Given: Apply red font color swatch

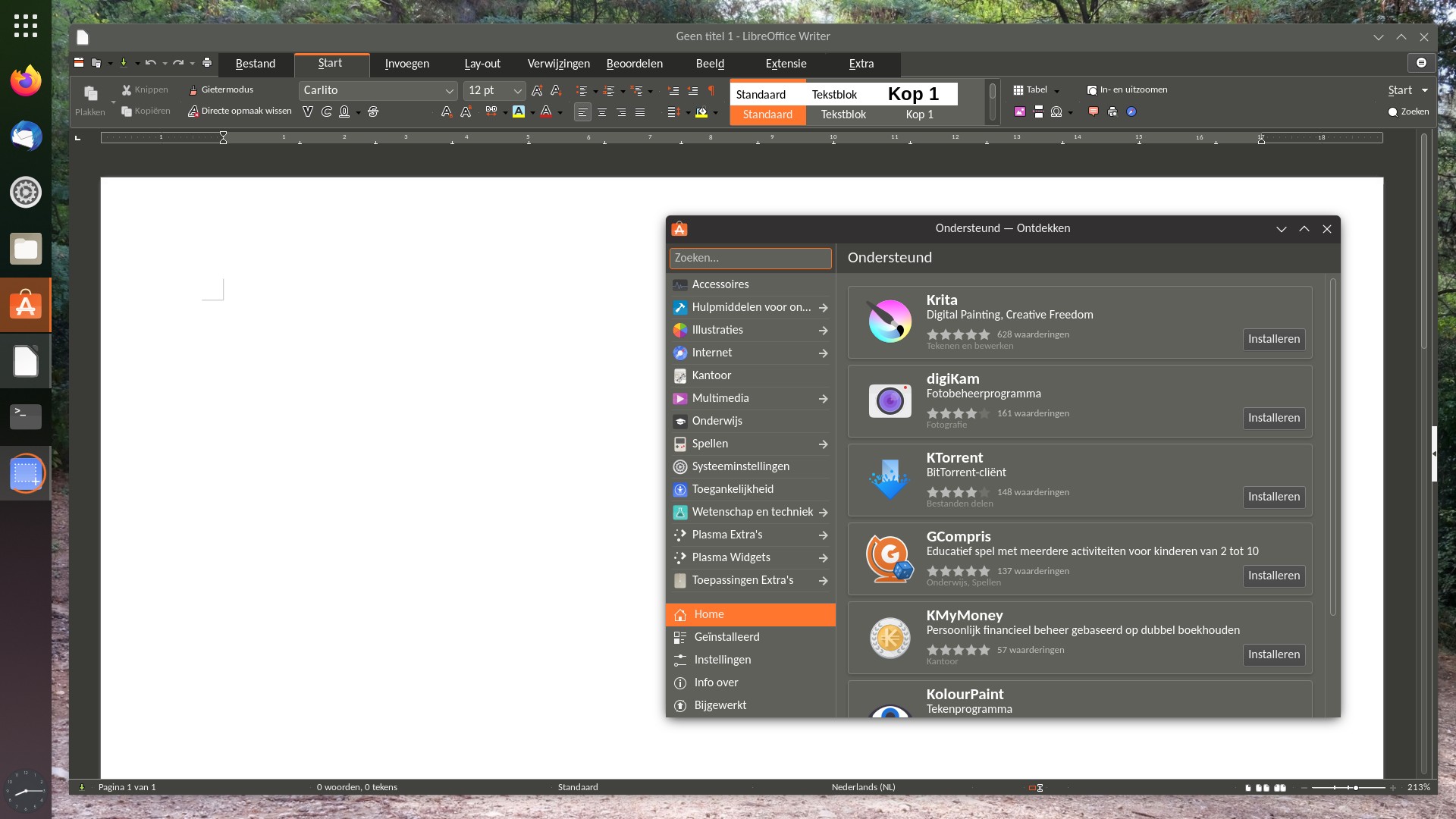Looking at the screenshot, I should click(546, 111).
